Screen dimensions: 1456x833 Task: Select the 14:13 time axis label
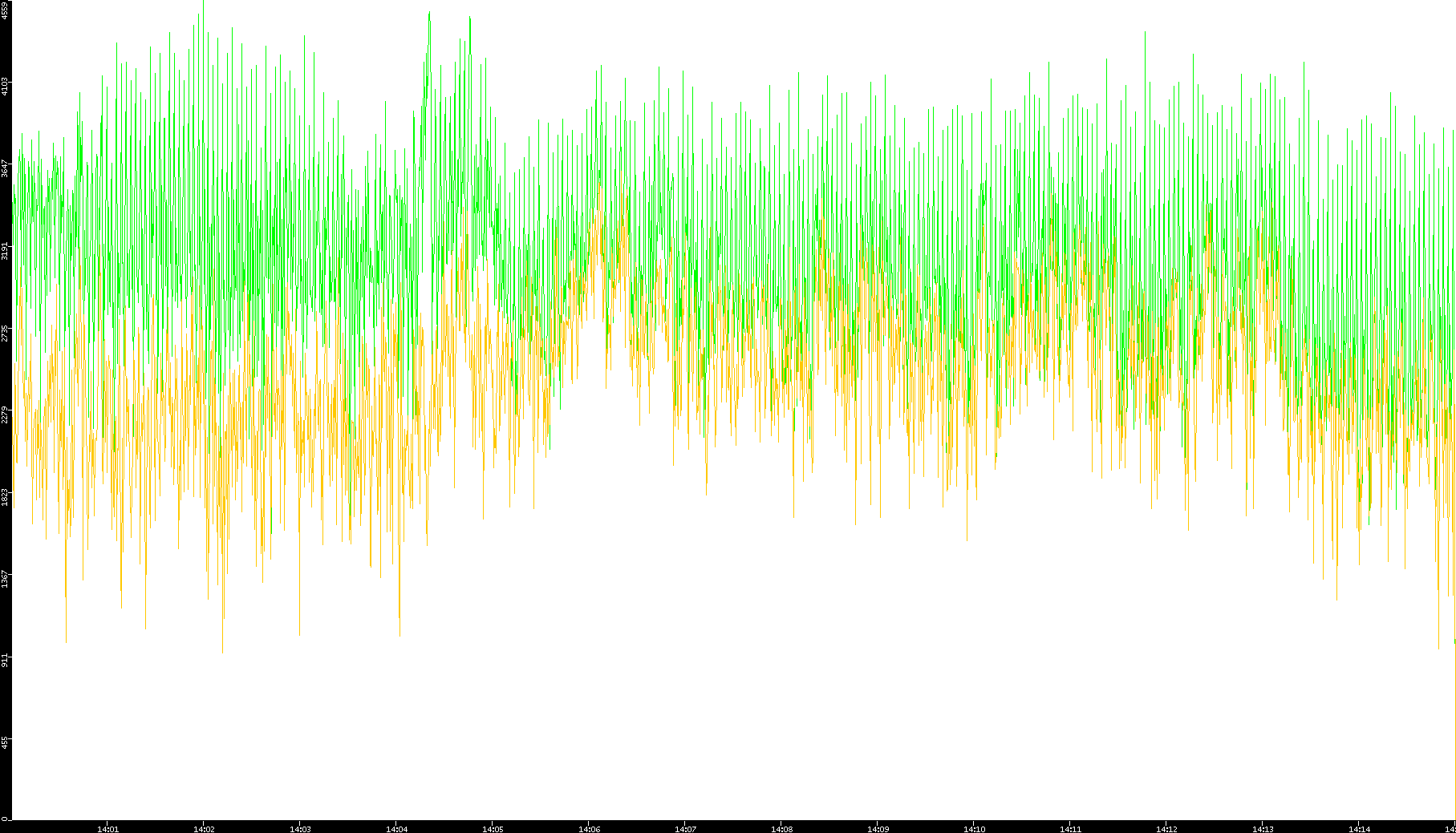click(x=1263, y=829)
